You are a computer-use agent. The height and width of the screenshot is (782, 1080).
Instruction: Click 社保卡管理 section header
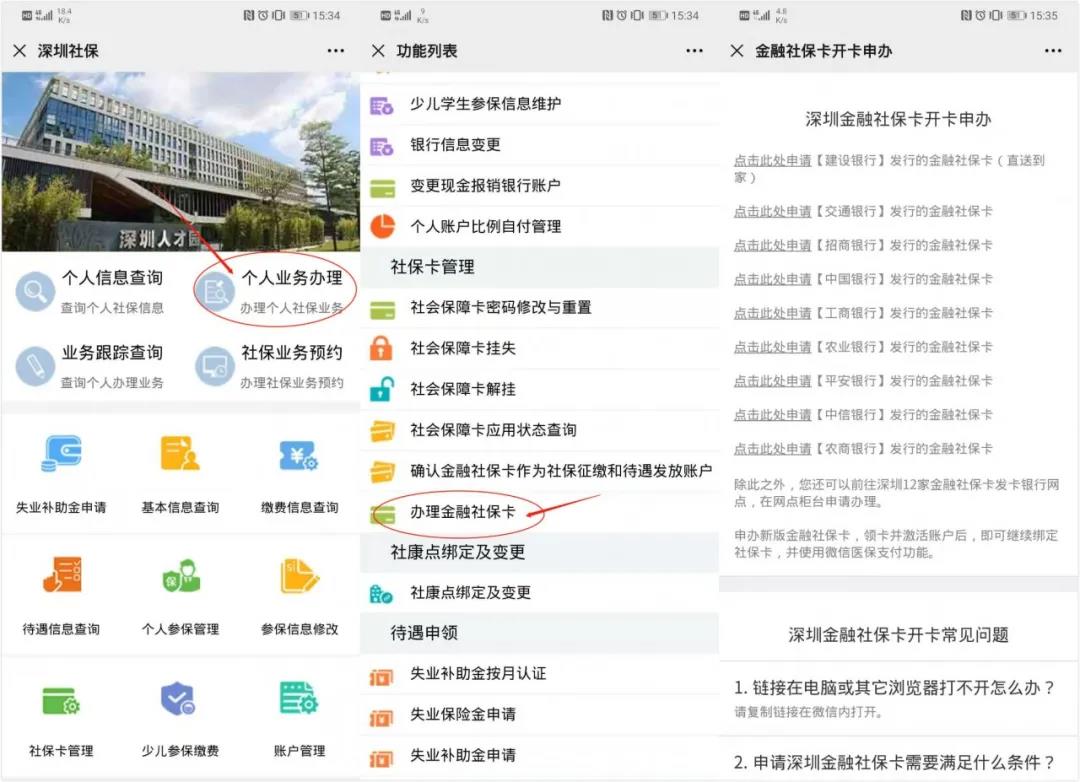click(x=539, y=267)
